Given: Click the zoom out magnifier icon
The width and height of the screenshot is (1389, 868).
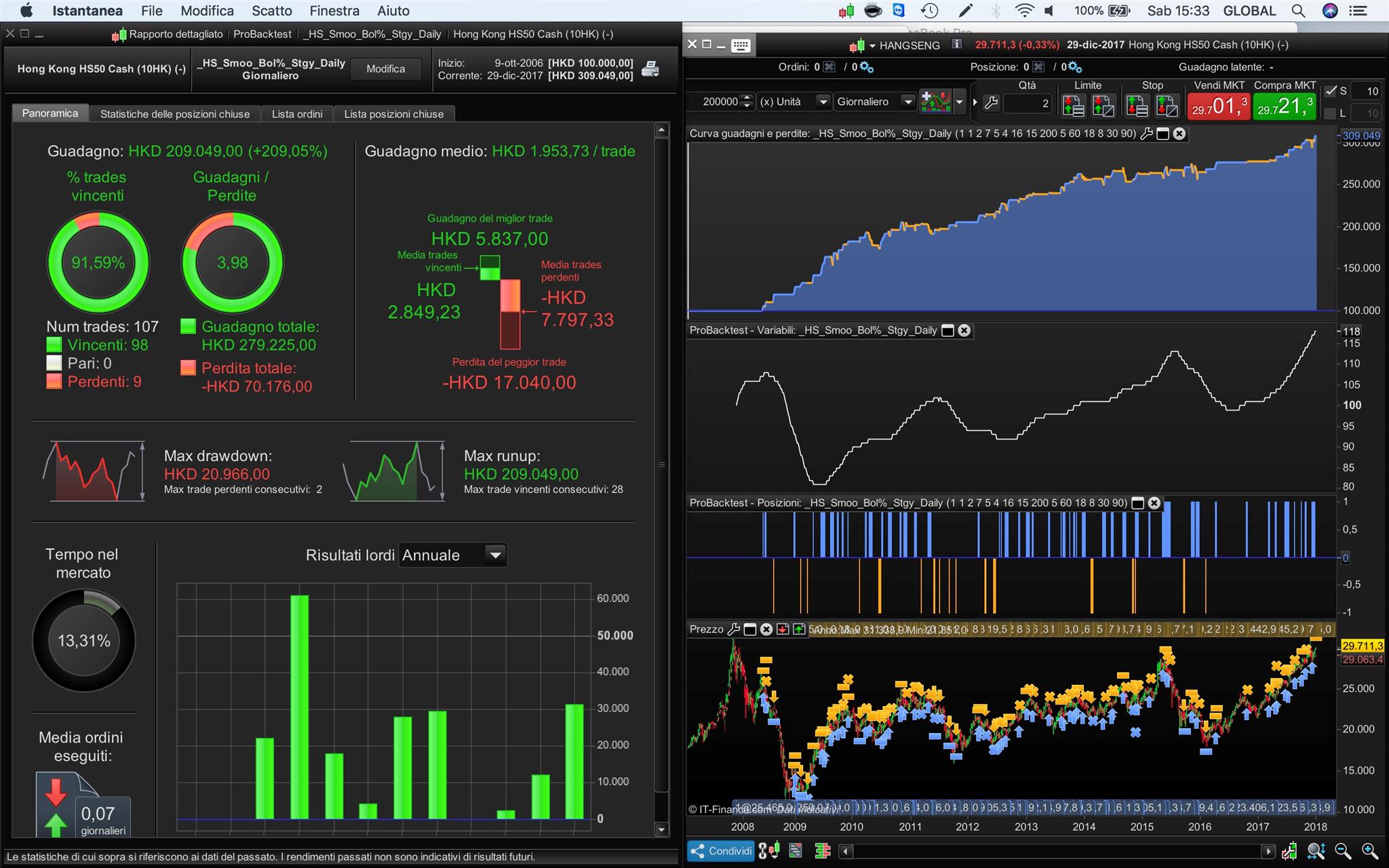Looking at the screenshot, I should pos(1342,851).
